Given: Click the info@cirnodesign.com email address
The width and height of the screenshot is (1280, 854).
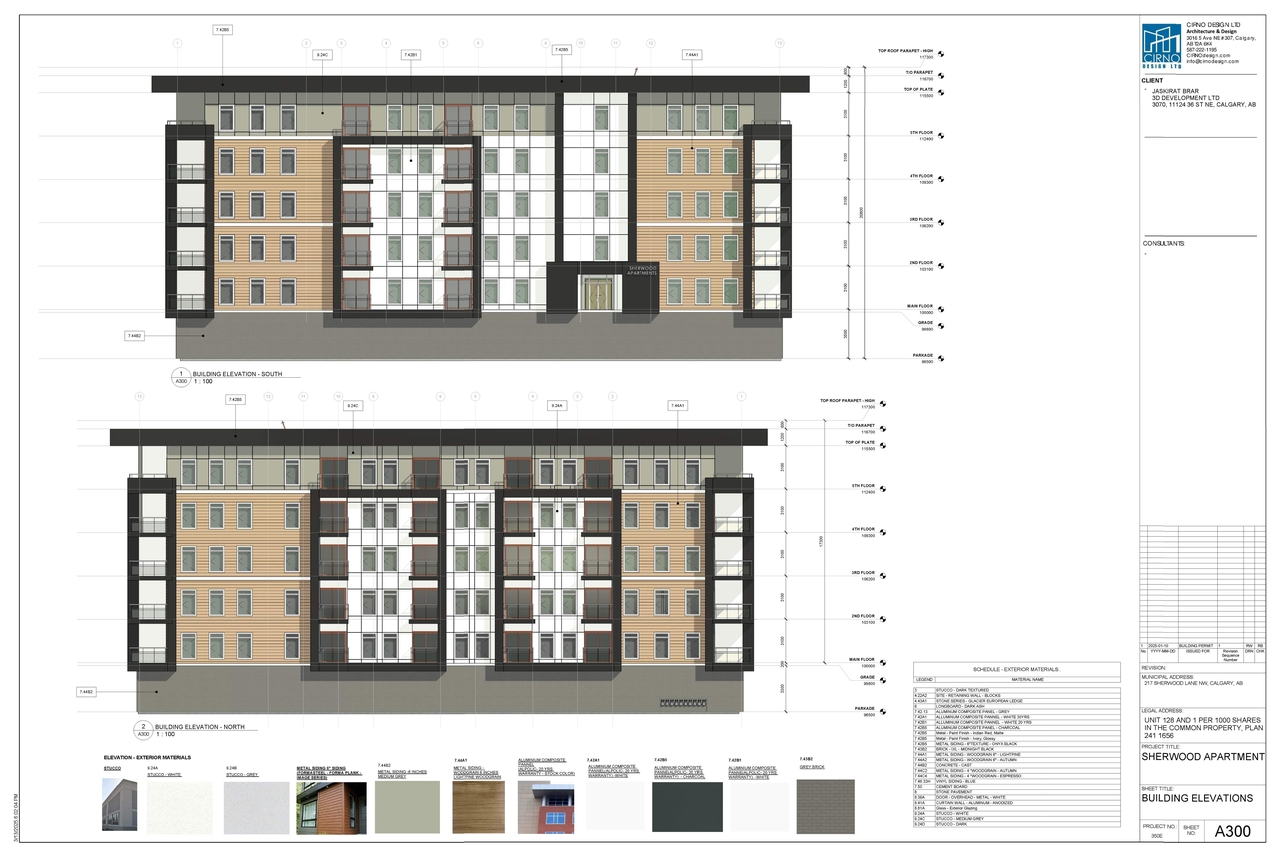Looking at the screenshot, I should click(x=1212, y=61).
